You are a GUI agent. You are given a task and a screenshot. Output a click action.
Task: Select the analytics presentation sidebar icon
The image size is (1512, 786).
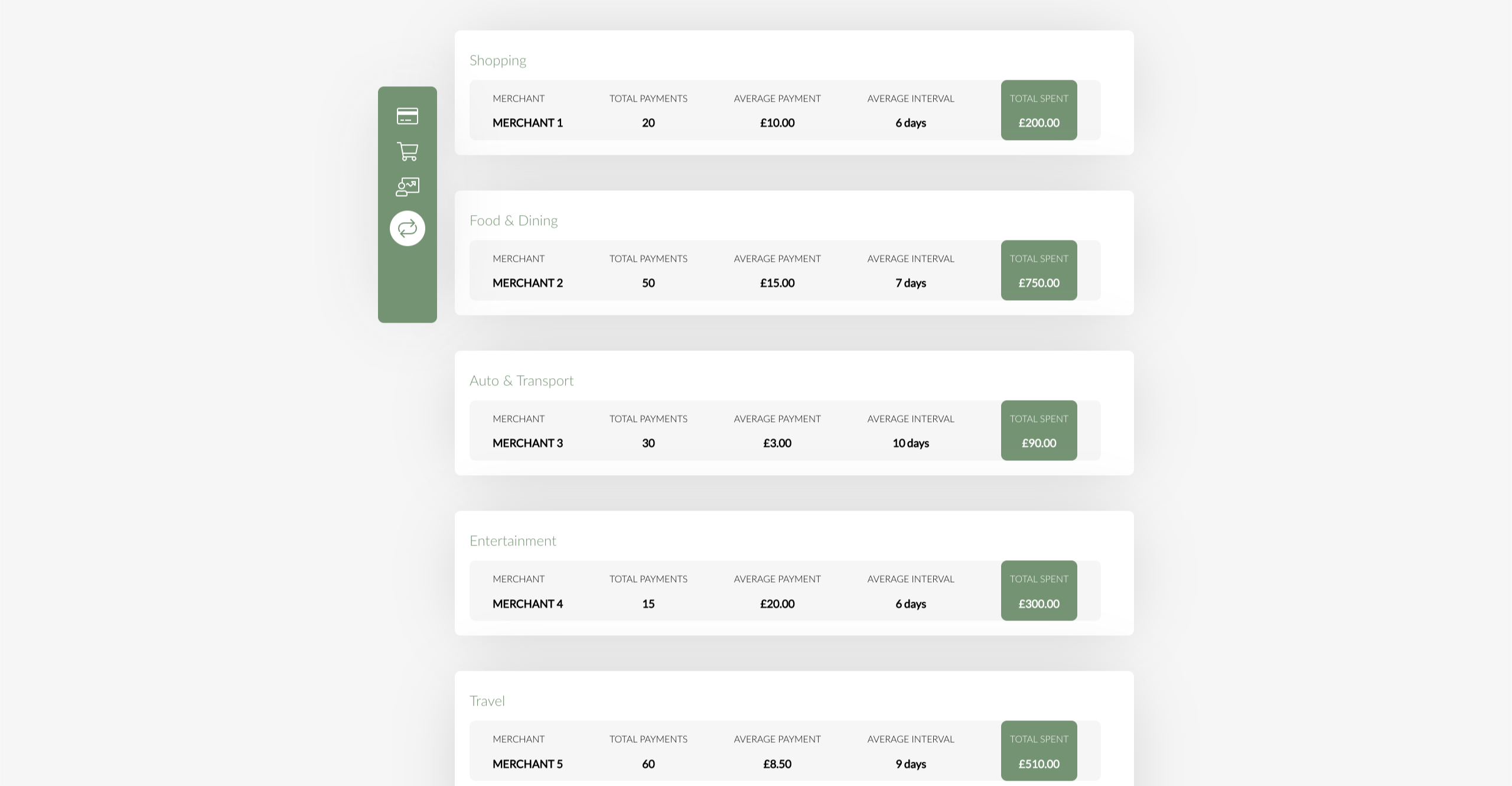tap(407, 187)
